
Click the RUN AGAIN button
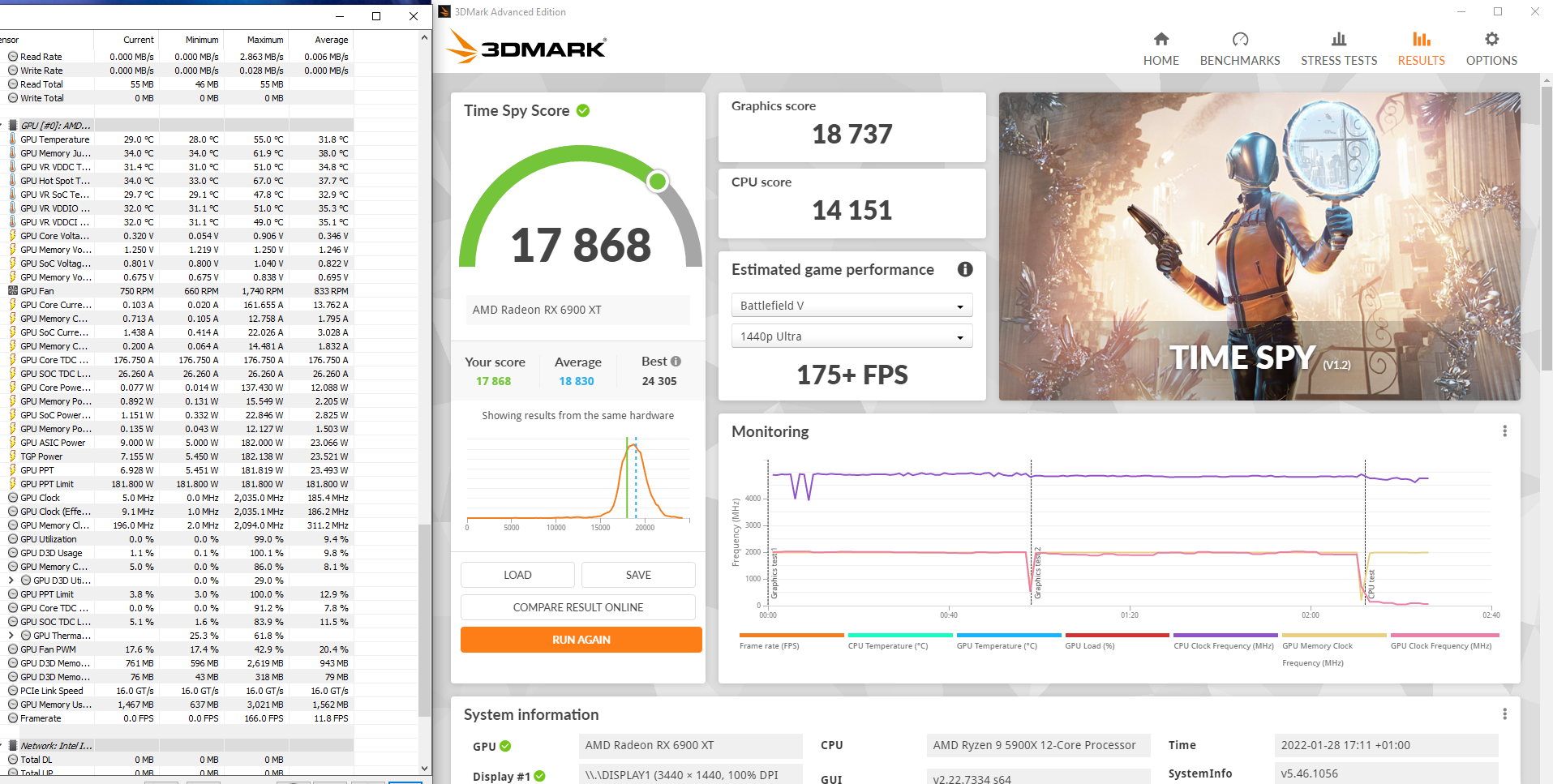(581, 640)
